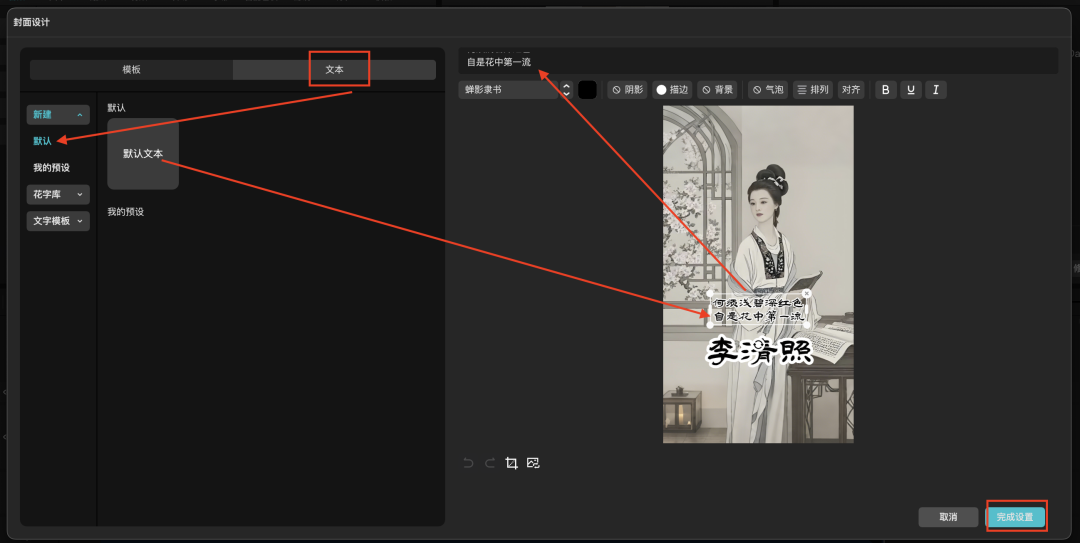The image size is (1080, 543).
Task: Expand the 花字库 section
Action: tap(58, 194)
